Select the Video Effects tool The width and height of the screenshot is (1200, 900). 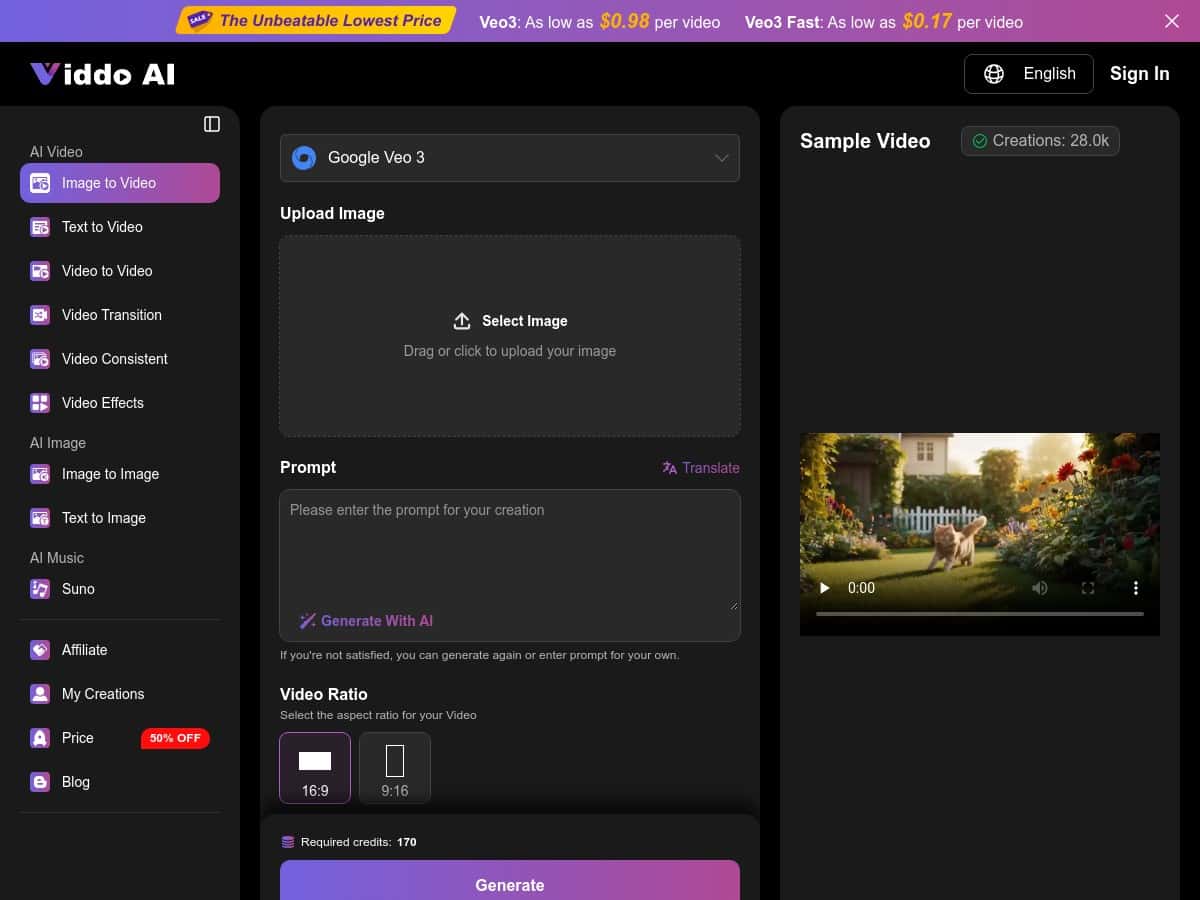(39, 403)
